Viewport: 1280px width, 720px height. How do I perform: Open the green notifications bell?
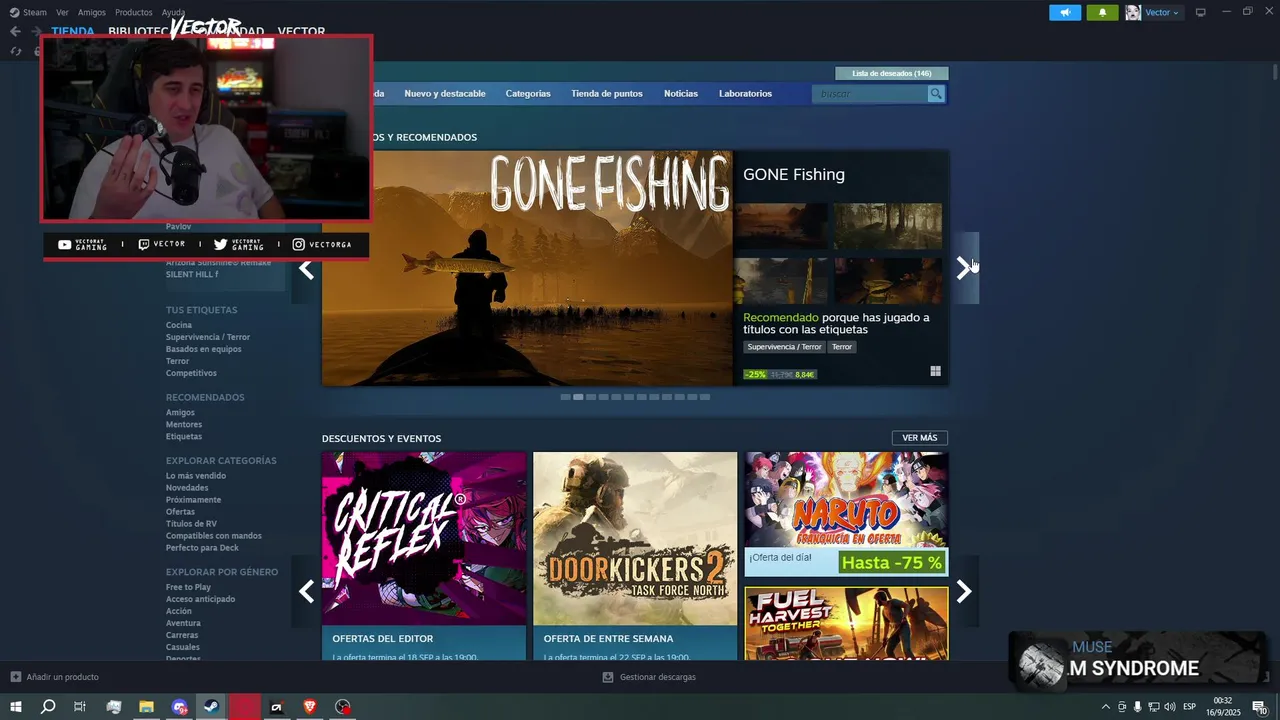pyautogui.click(x=1102, y=12)
